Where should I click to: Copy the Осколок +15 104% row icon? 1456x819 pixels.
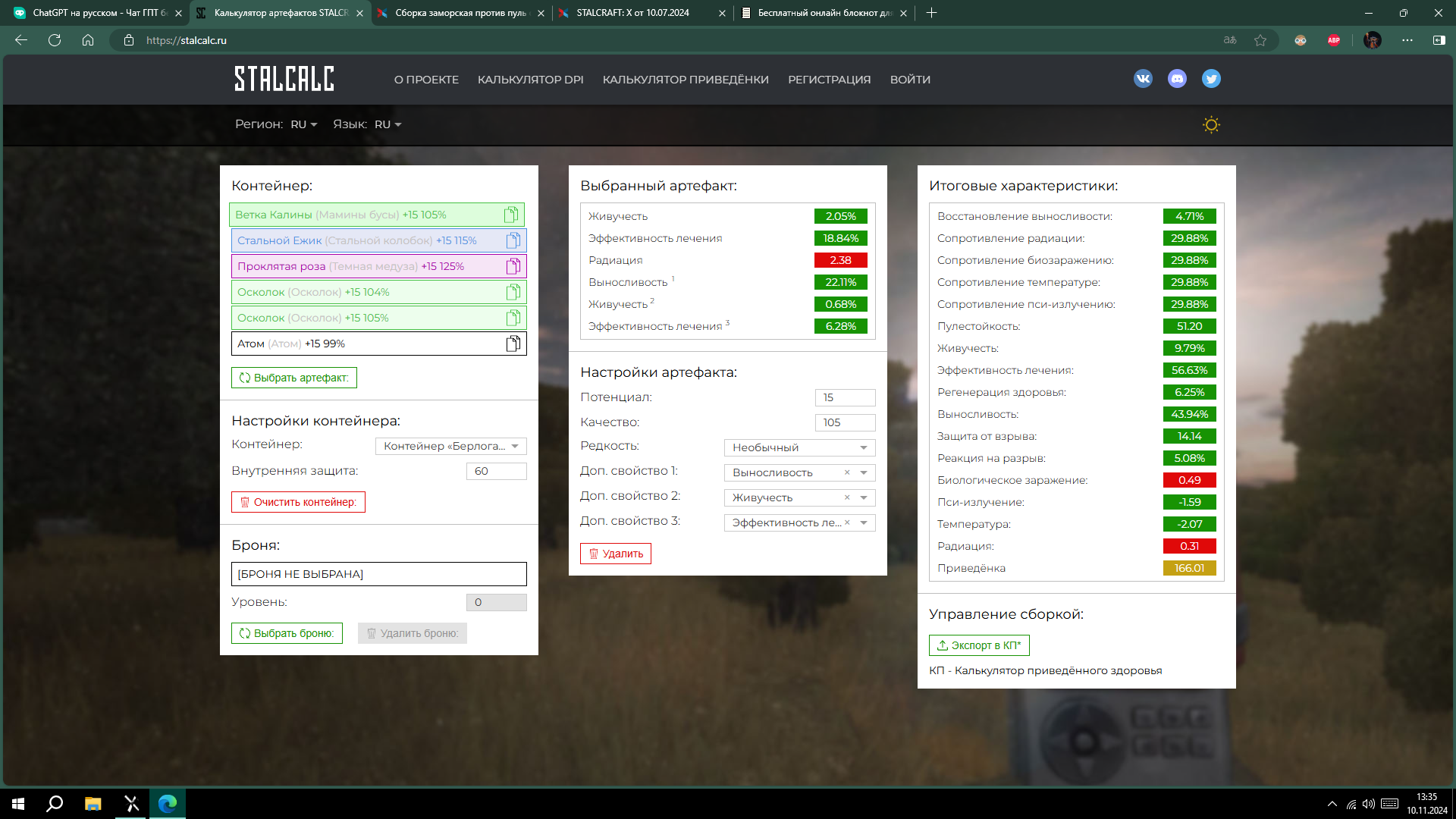(513, 292)
